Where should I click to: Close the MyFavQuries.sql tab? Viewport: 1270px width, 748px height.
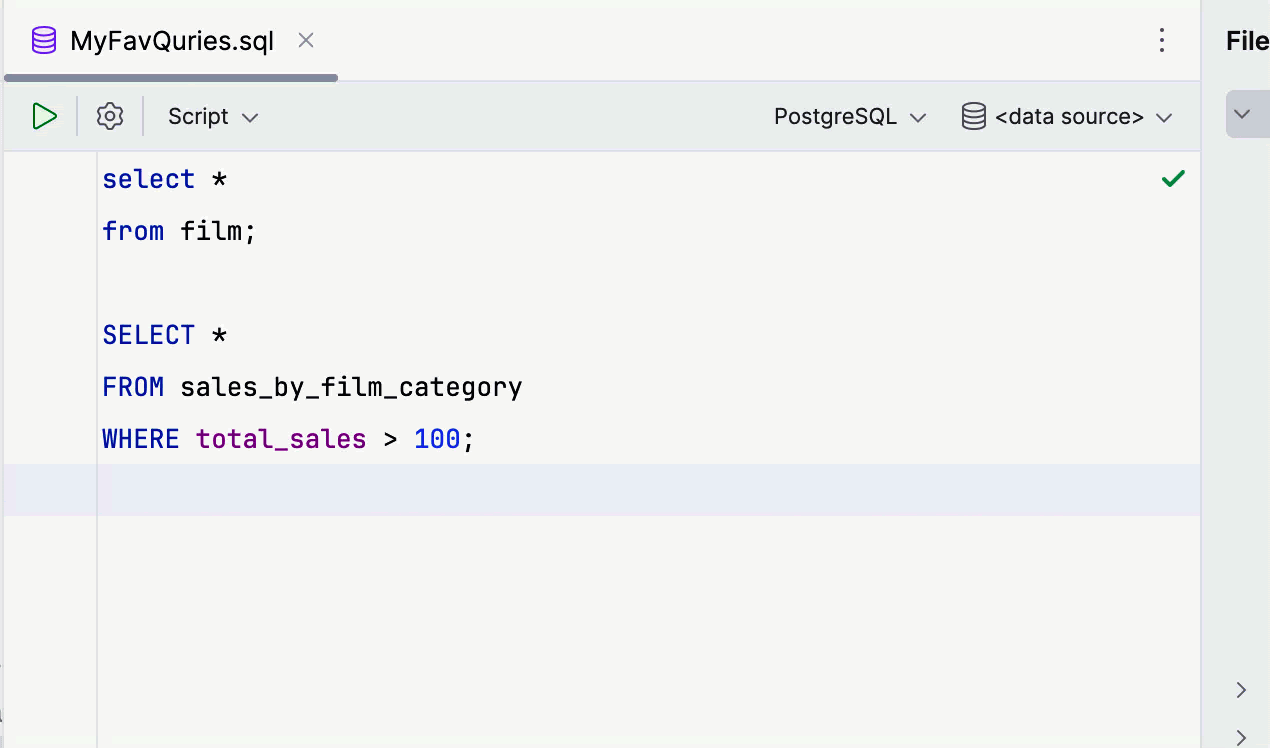click(x=306, y=41)
